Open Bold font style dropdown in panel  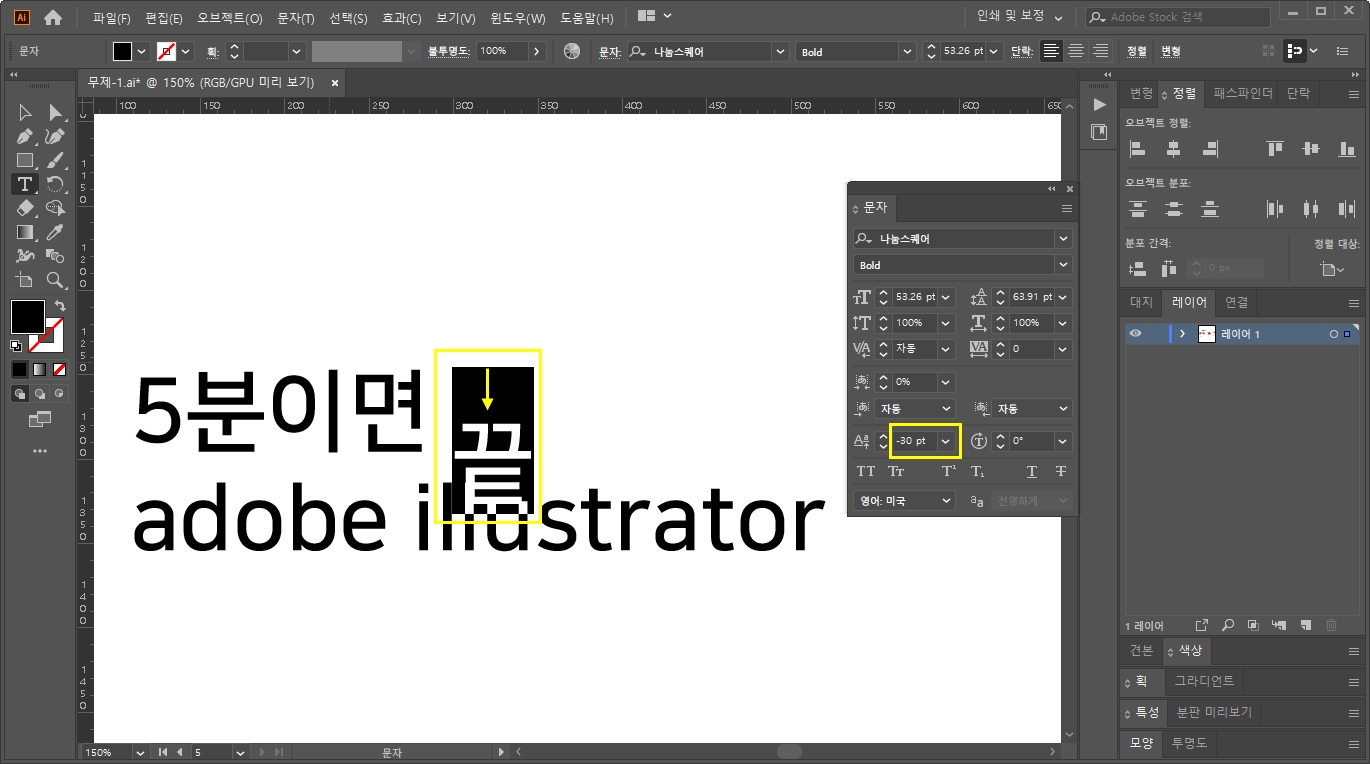[x=1063, y=265]
